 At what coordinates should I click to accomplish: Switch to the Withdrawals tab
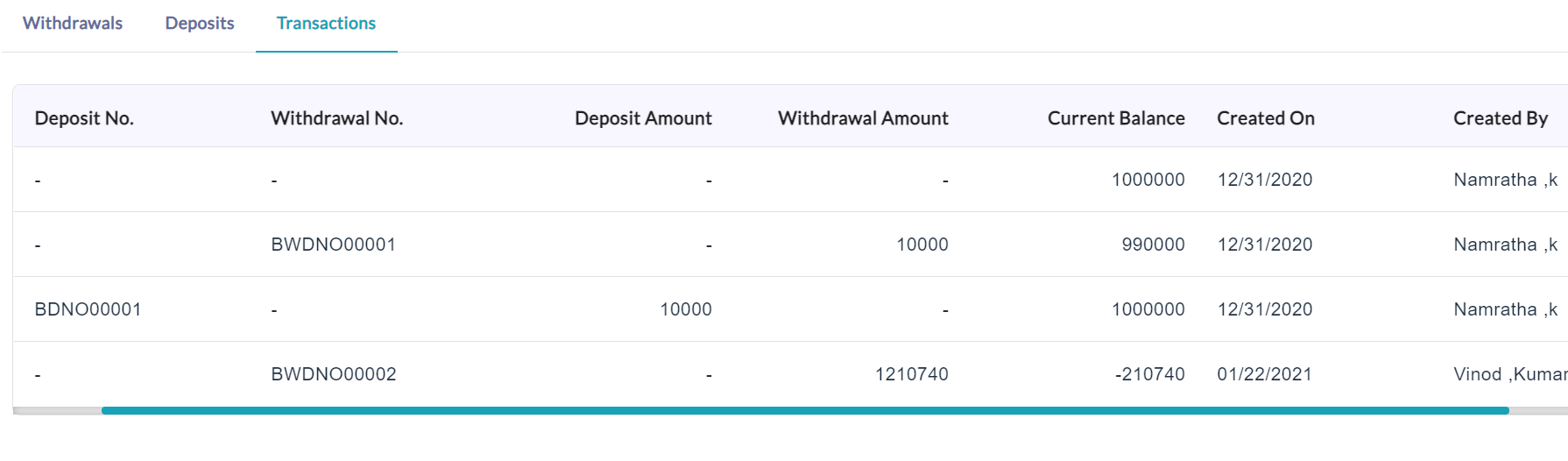73,24
